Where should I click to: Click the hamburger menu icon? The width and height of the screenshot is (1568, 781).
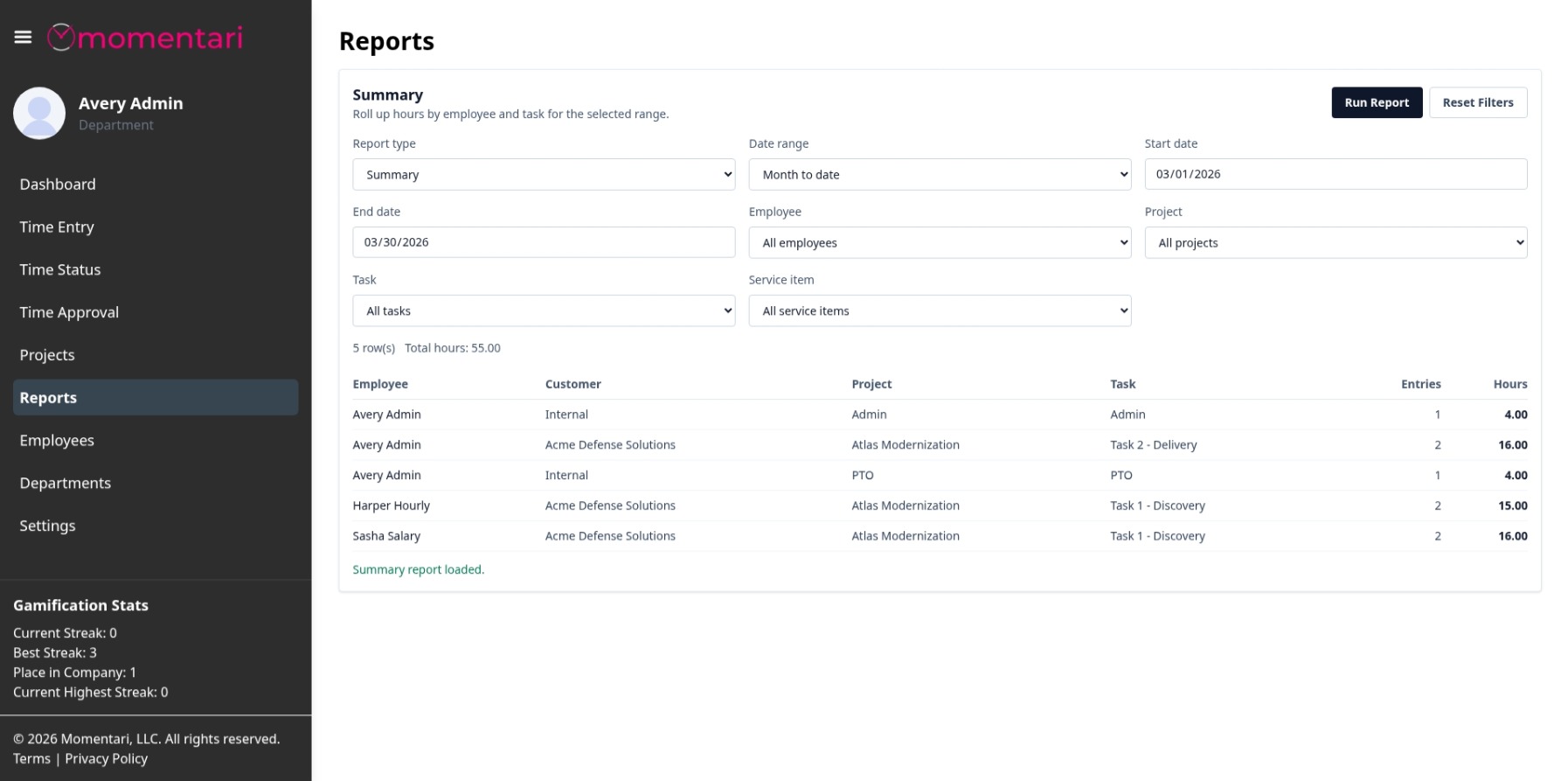[23, 37]
